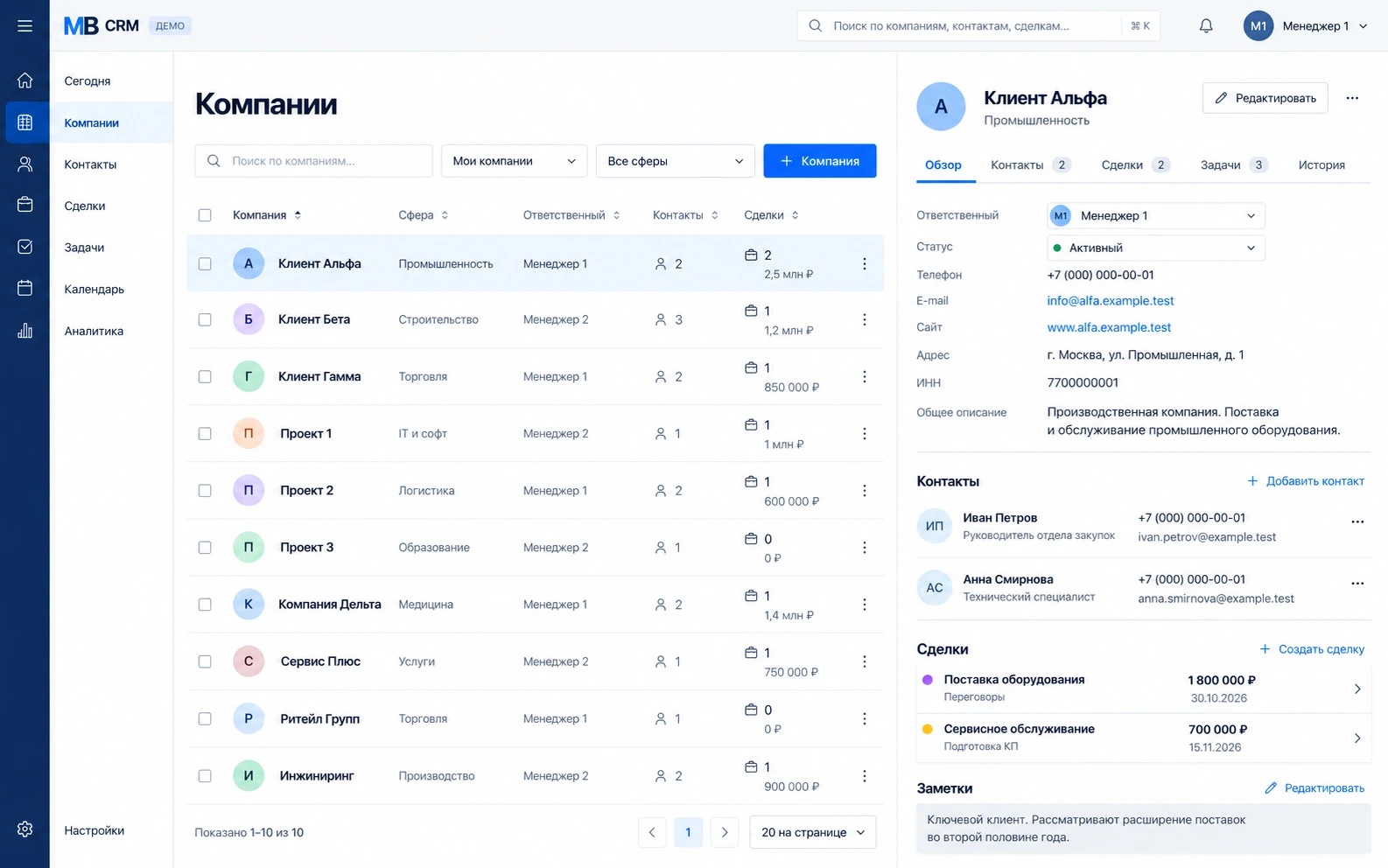
Task: Go to the previous page arrow
Action: pyautogui.click(x=652, y=832)
